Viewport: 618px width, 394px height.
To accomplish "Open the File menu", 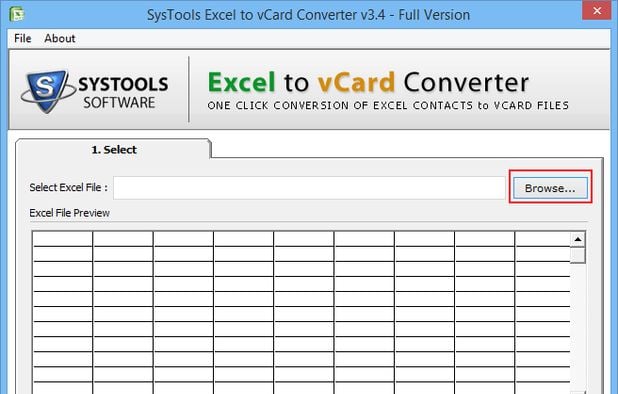I will coord(22,38).
